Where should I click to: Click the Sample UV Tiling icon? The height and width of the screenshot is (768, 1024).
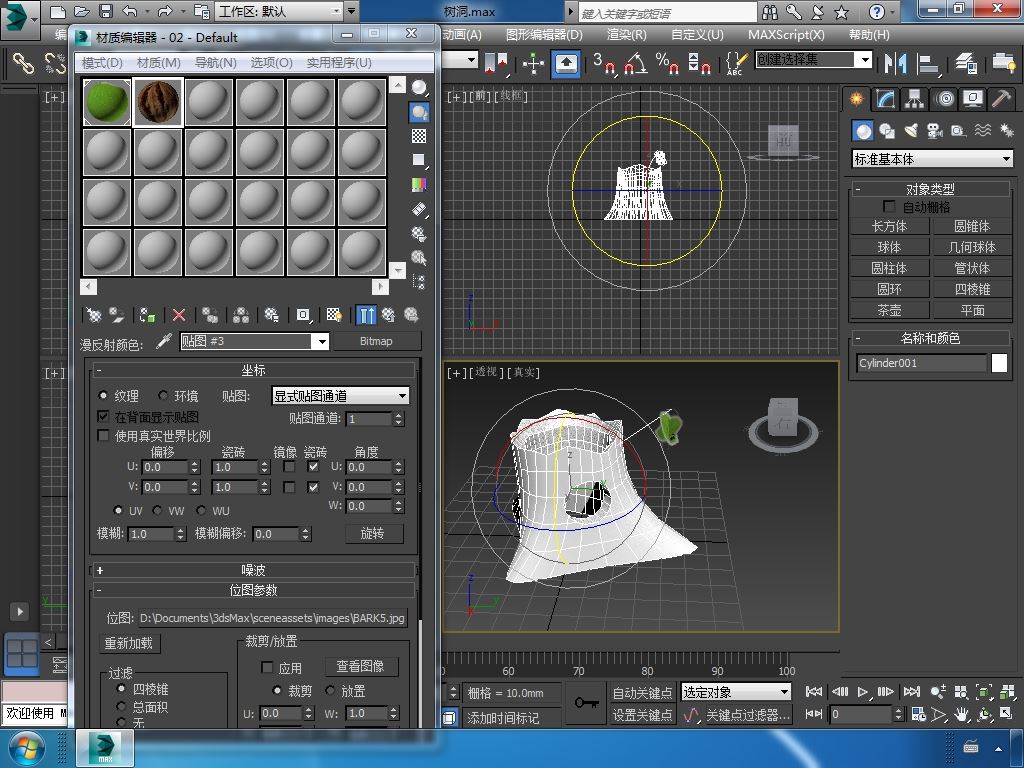pos(419,160)
